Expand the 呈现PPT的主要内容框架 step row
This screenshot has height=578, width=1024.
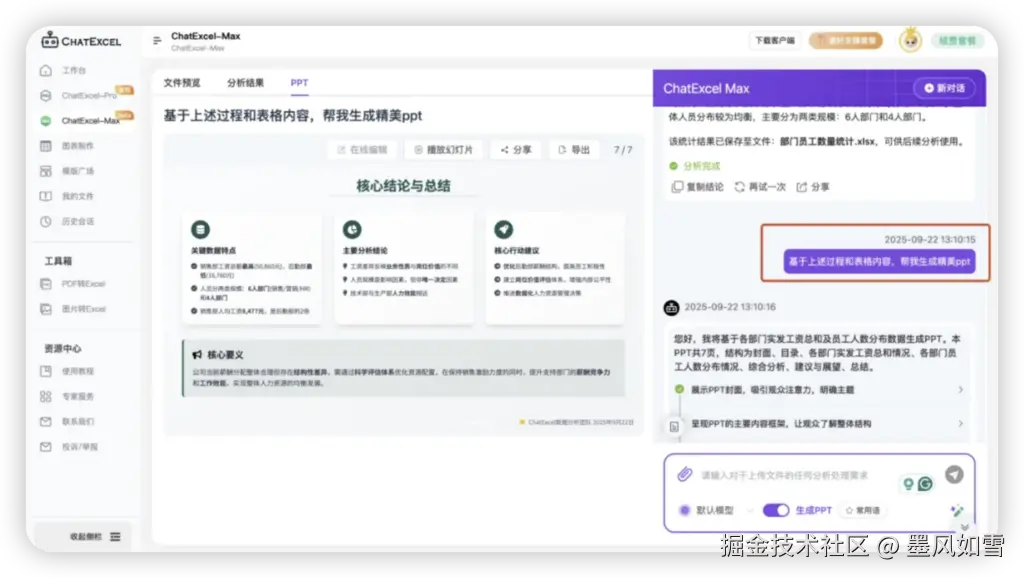point(820,424)
